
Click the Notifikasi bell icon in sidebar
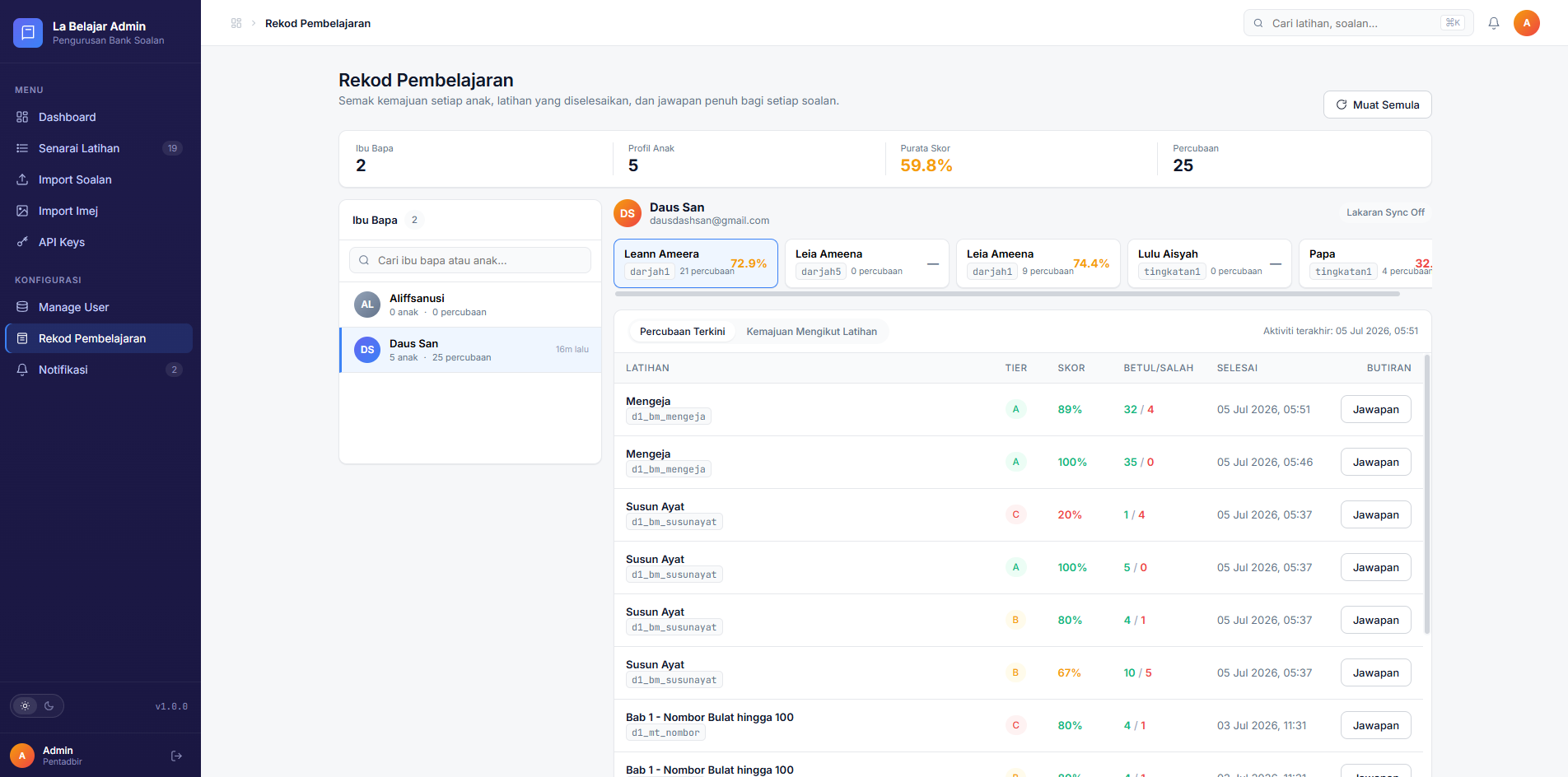pyautogui.click(x=22, y=370)
